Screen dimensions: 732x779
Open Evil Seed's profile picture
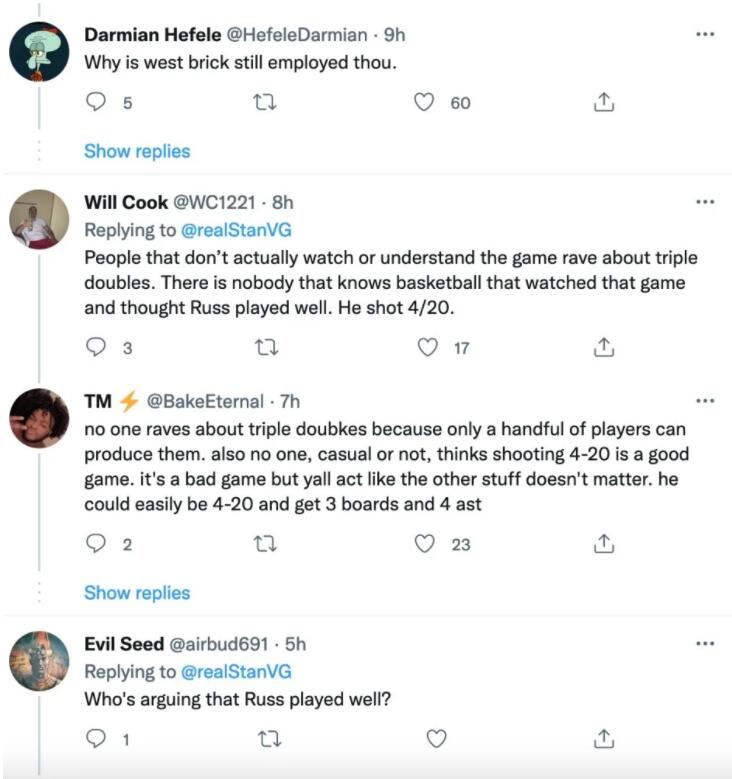pyautogui.click(x=39, y=660)
